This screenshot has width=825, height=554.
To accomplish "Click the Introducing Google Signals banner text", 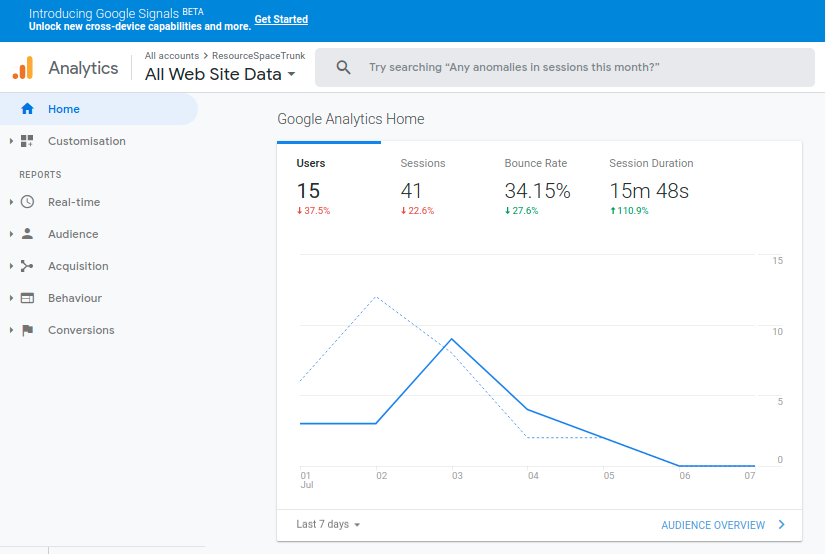I will click(116, 13).
